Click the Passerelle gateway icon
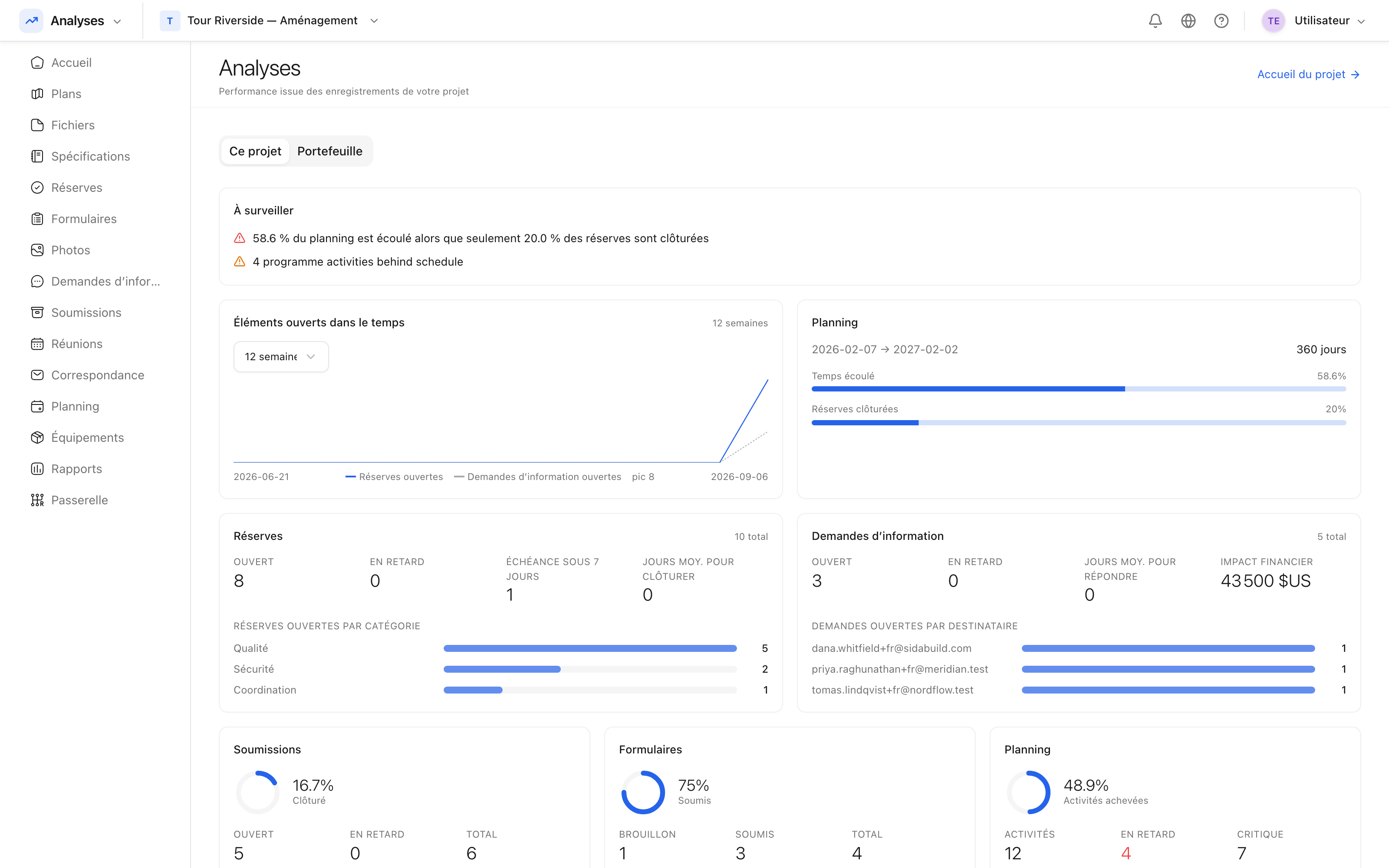 click(x=37, y=500)
